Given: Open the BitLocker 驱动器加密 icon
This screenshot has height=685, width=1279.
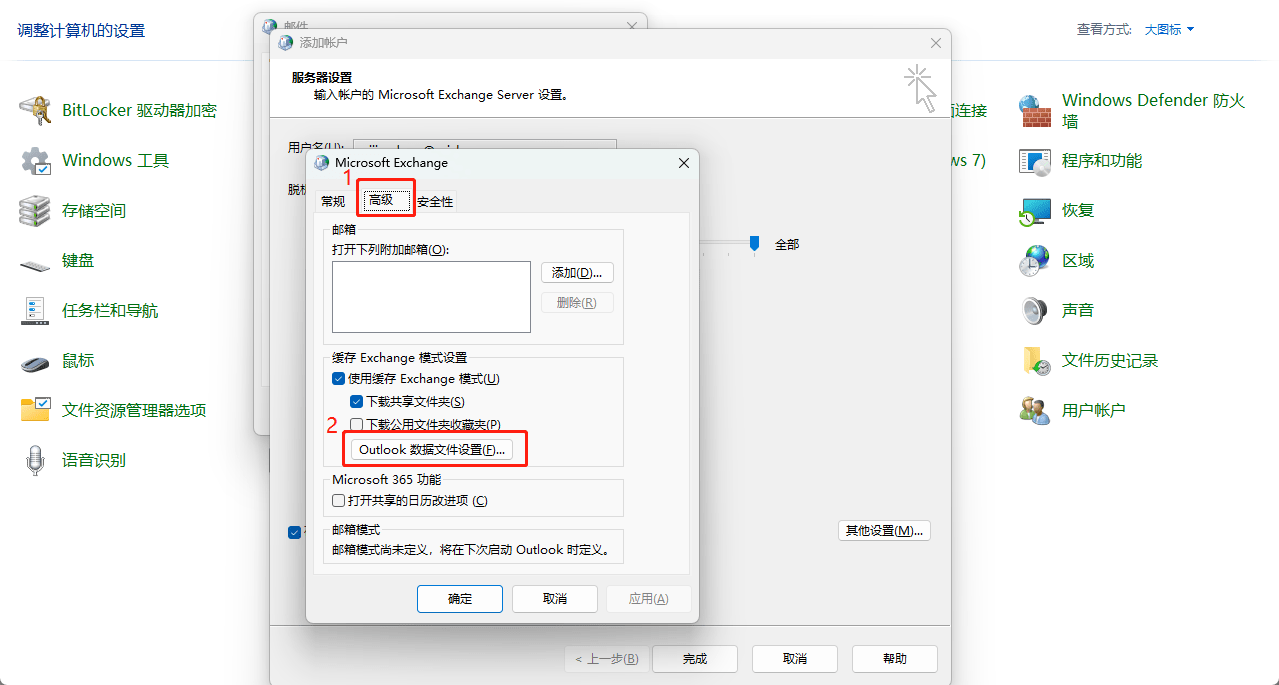Looking at the screenshot, I should (35, 110).
